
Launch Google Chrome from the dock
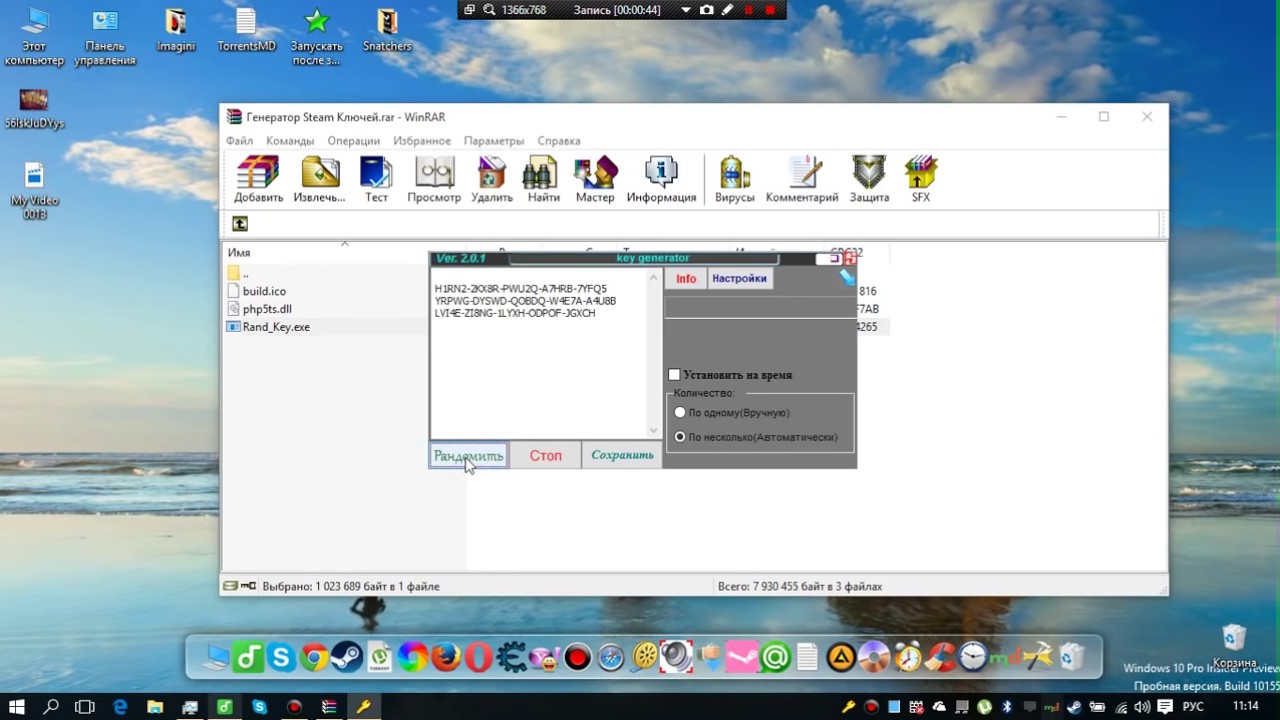(x=314, y=657)
